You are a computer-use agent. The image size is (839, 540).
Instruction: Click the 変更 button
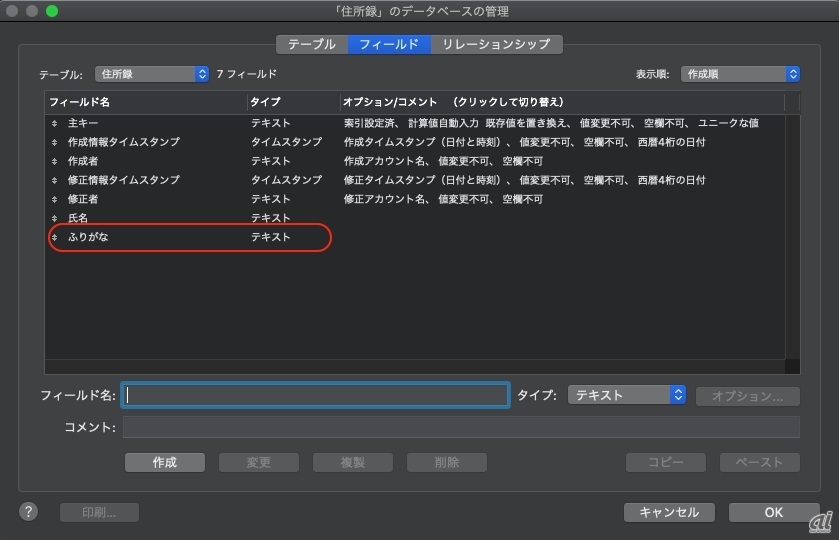[259, 462]
